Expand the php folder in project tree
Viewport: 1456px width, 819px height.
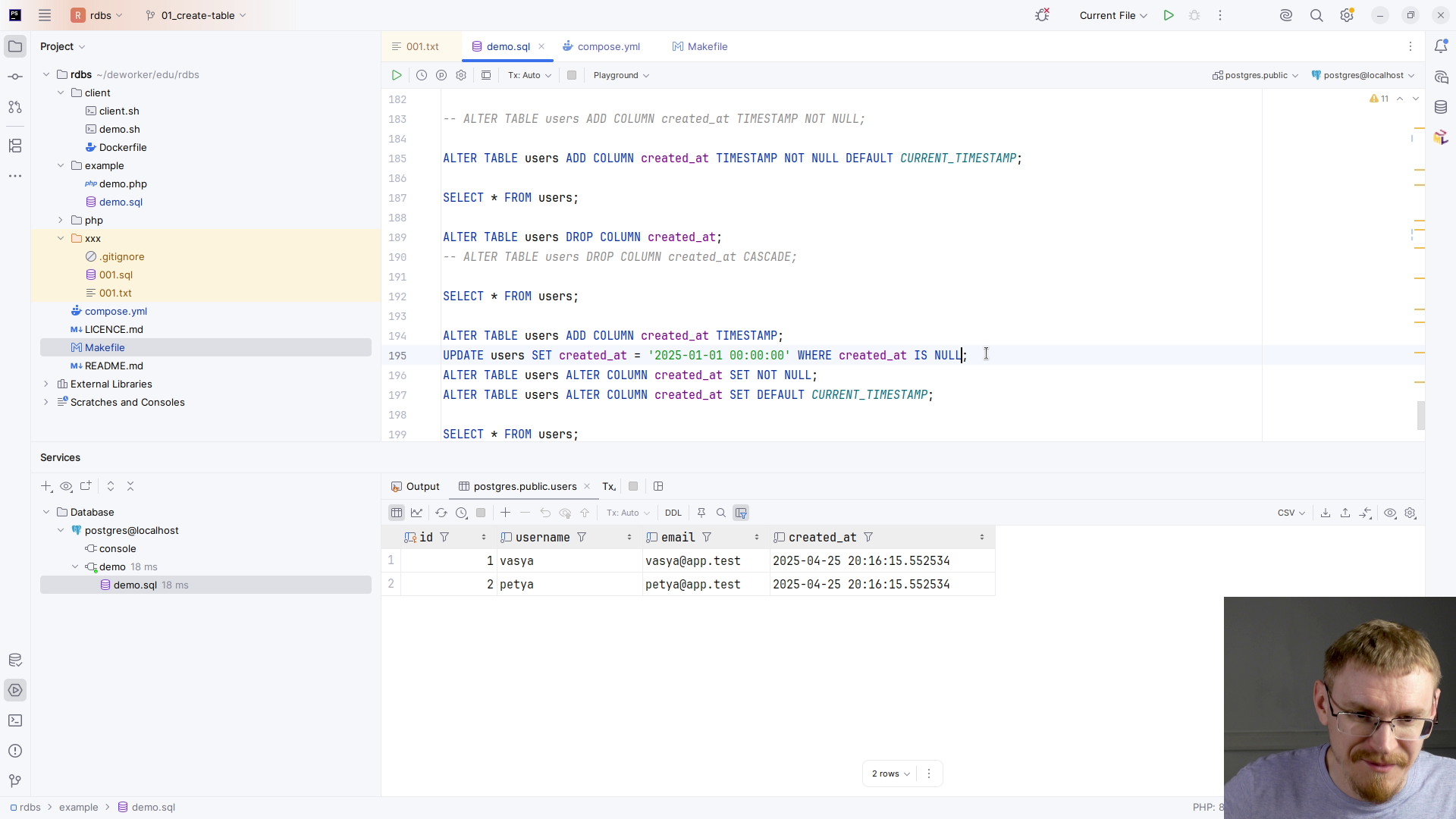61,221
